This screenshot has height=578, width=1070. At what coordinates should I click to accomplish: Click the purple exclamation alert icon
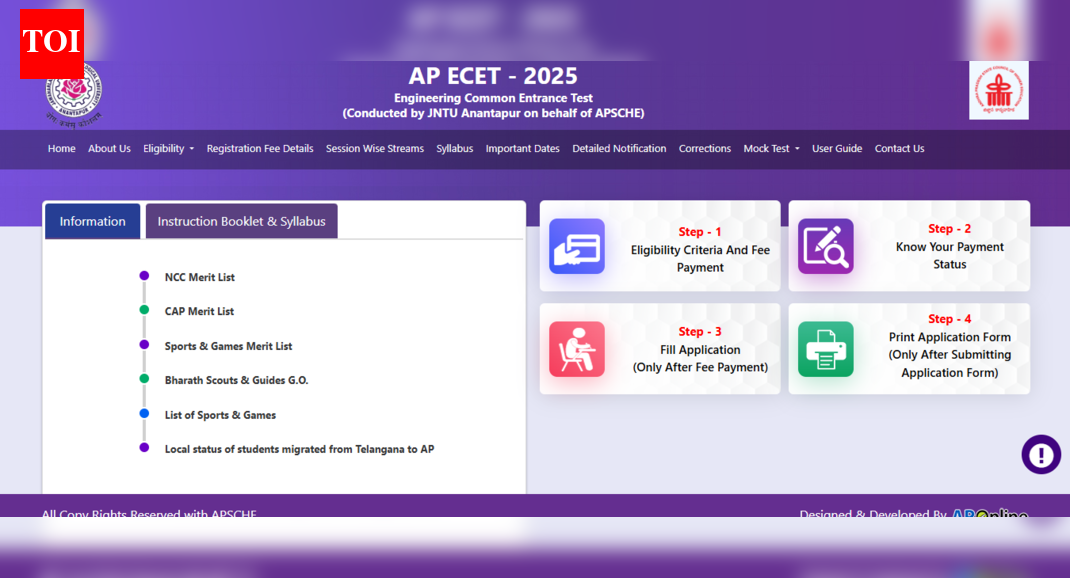[1041, 455]
